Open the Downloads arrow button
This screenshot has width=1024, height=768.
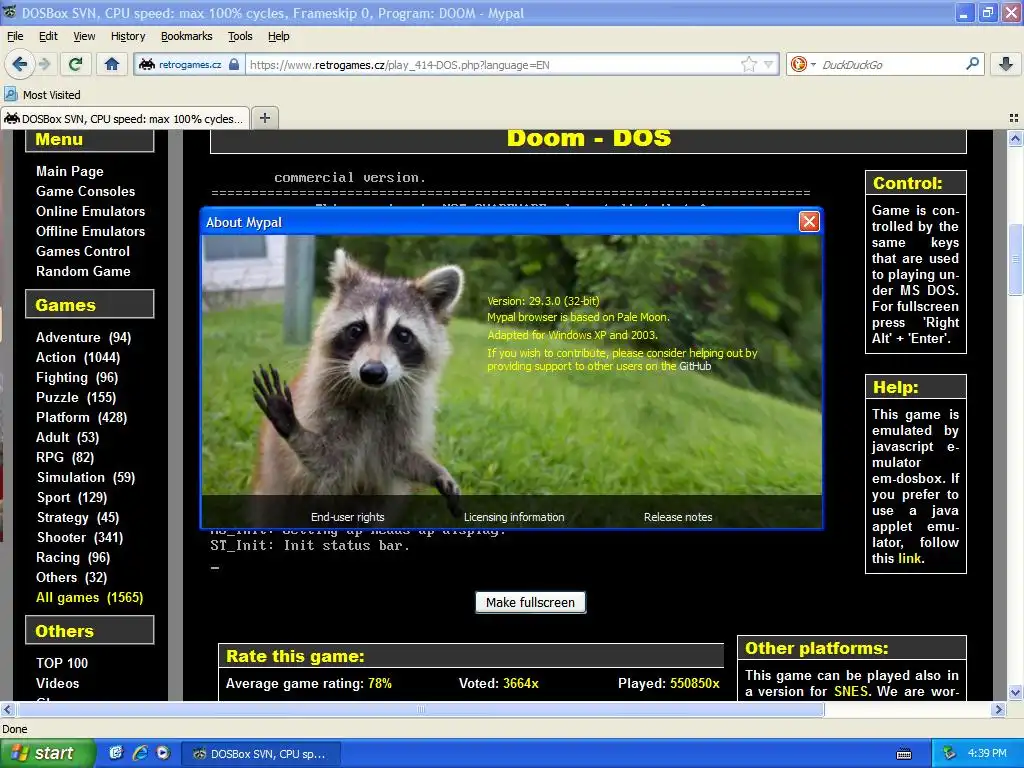[1006, 64]
